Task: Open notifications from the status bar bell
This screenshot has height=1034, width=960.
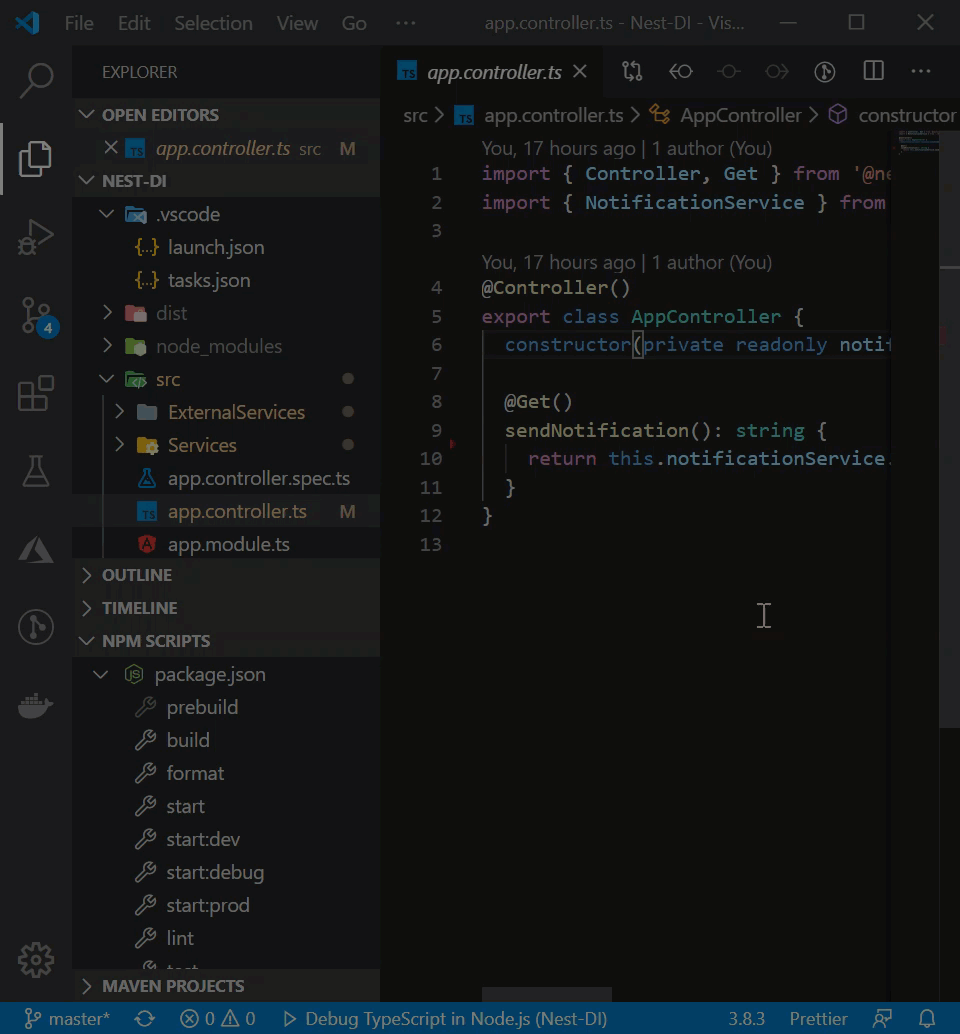Action: pyautogui.click(x=925, y=1018)
